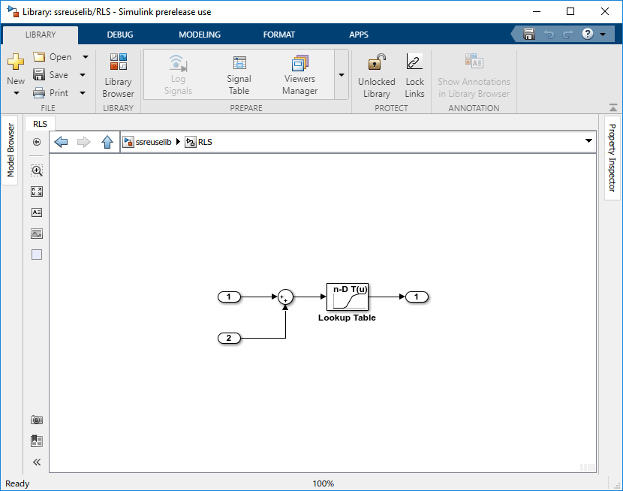Viewport: 623px width, 491px height.
Task: Open the Library Browser
Action: coord(118,75)
